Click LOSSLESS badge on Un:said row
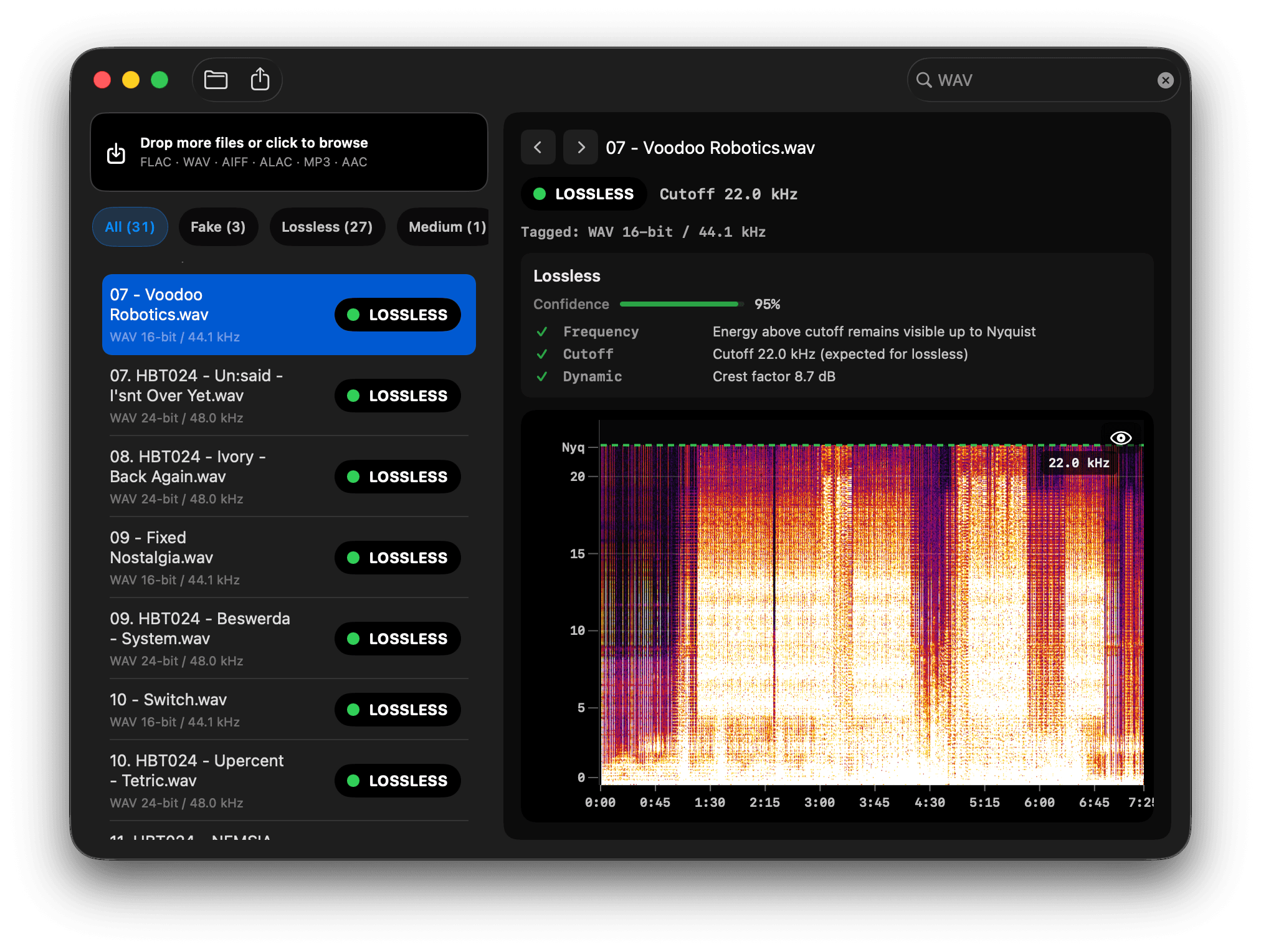1261x952 pixels. click(397, 396)
